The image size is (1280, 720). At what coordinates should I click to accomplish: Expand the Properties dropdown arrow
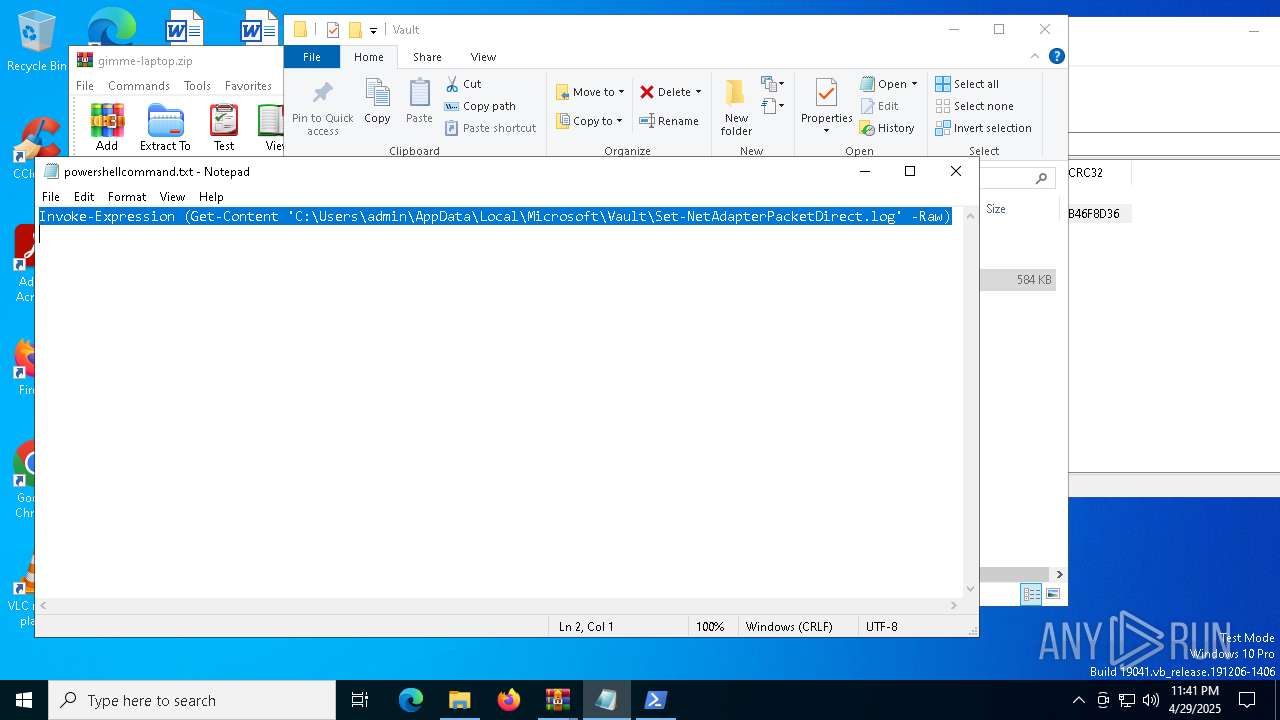tap(826, 131)
